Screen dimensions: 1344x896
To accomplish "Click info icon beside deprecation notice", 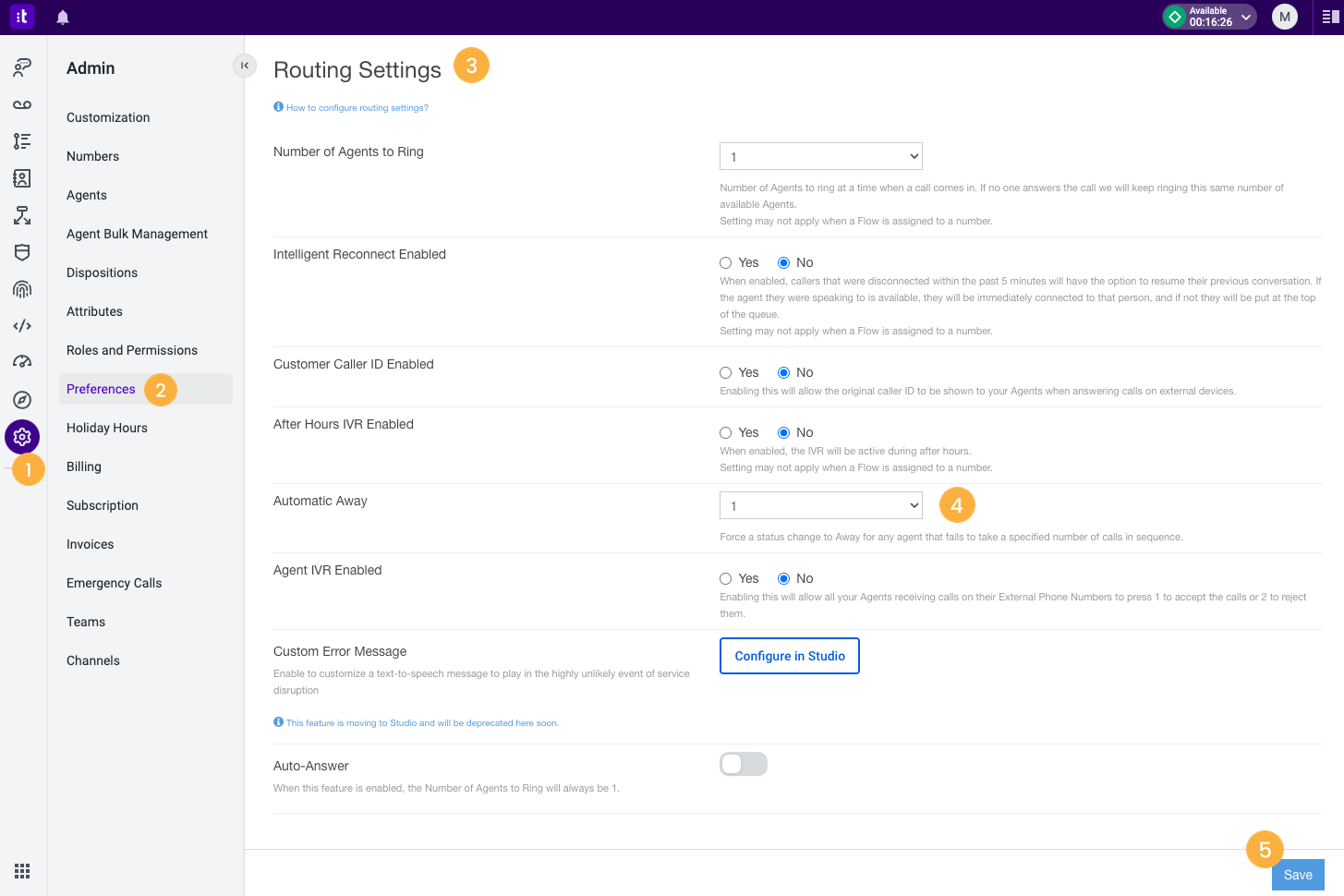I will pyautogui.click(x=278, y=722).
